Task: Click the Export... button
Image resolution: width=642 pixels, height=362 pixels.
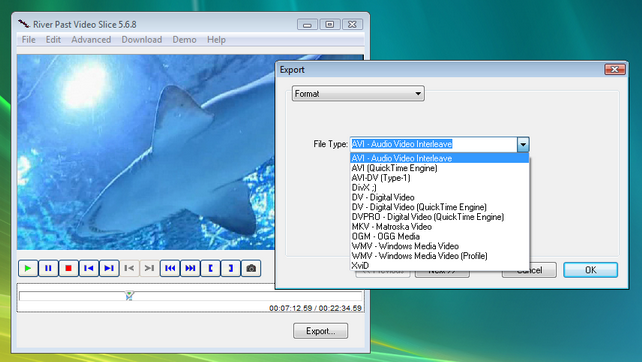Action: pos(321,331)
